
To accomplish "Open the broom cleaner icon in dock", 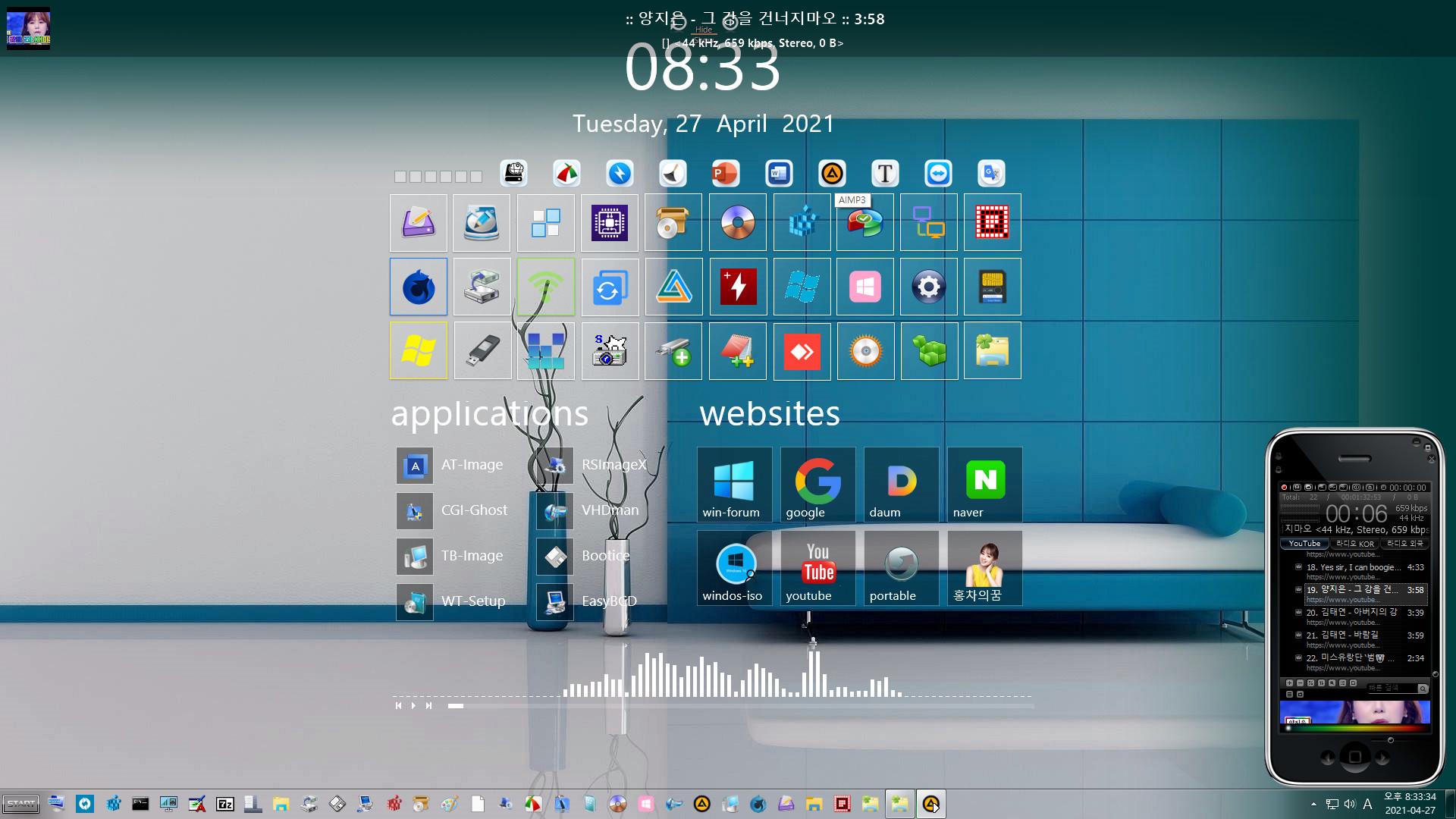I will pyautogui.click(x=673, y=174).
